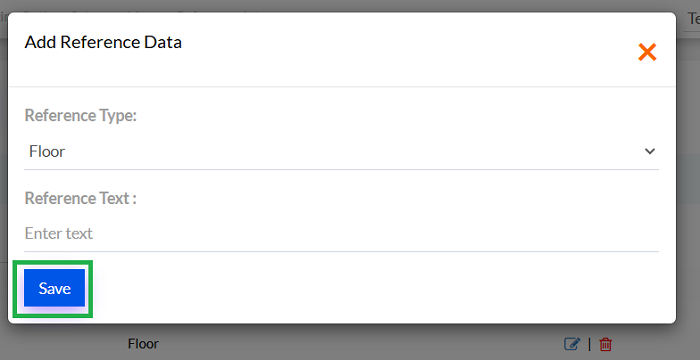Click the separator between edit and delete
Viewport: 700px width, 360px height.
click(589, 344)
